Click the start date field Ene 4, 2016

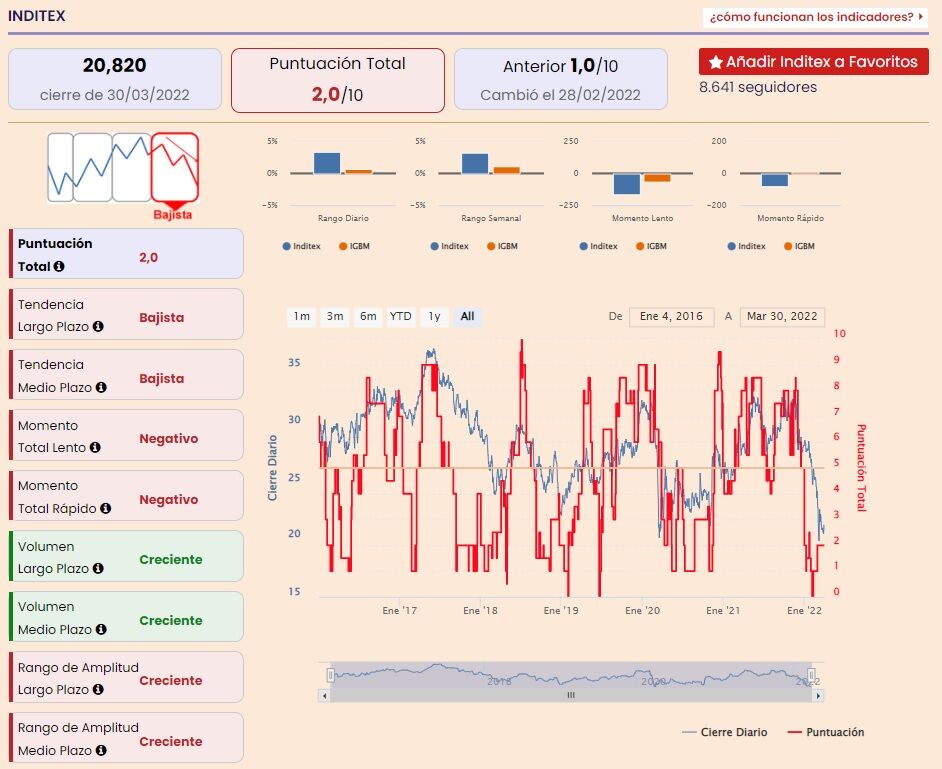672,317
